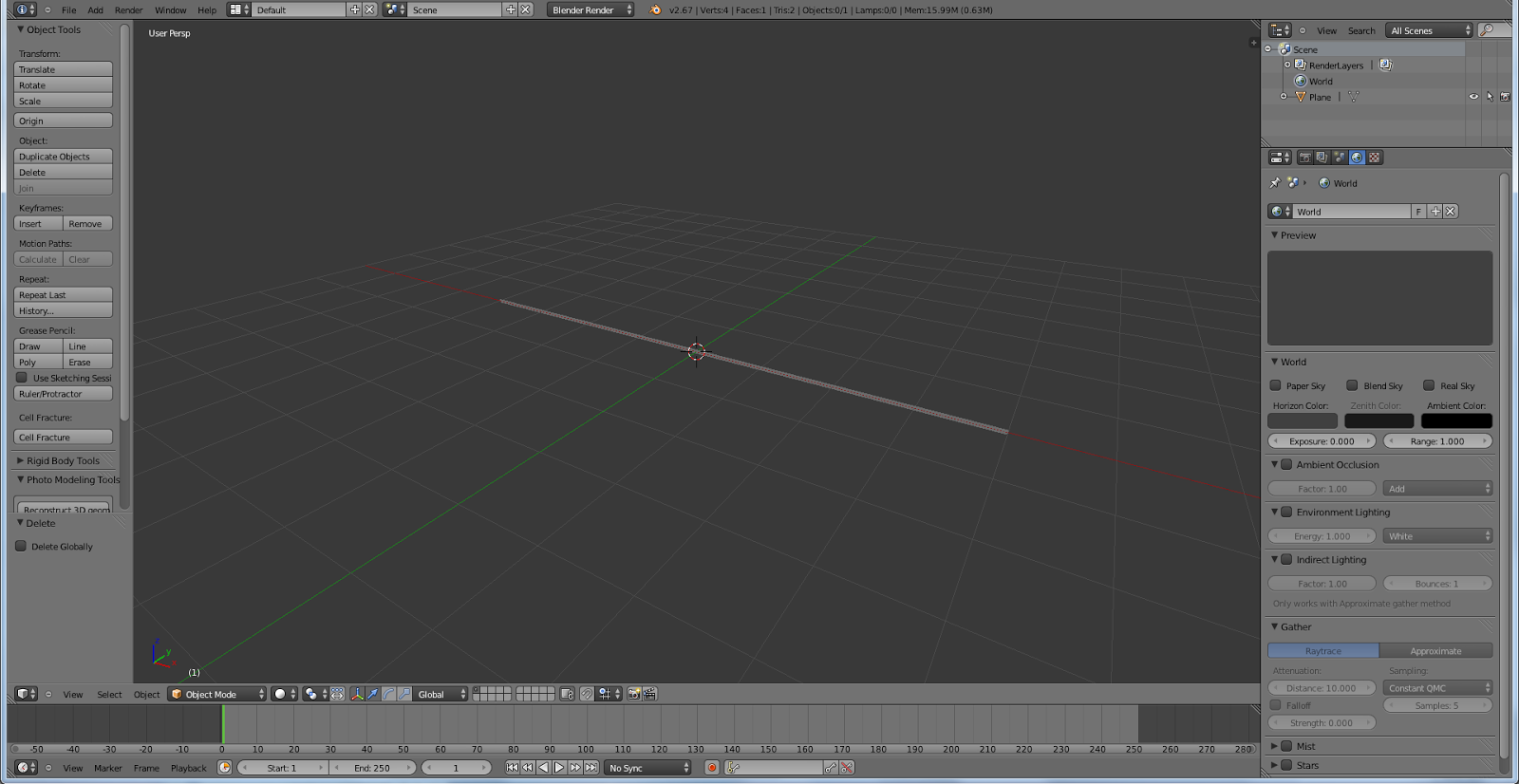Switch gather method to Approximate
Viewport: 1519px width, 784px height.
pos(1435,650)
